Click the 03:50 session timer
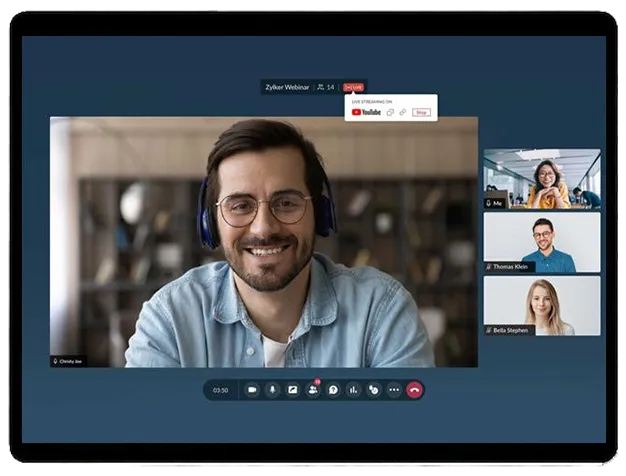Screen dimensions: 626x476 click(x=220, y=390)
